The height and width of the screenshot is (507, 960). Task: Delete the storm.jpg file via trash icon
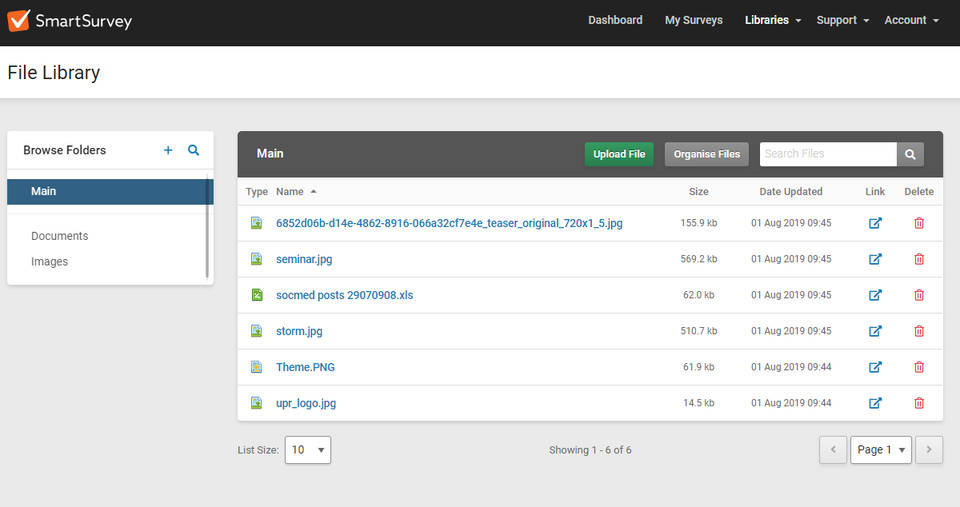919,331
